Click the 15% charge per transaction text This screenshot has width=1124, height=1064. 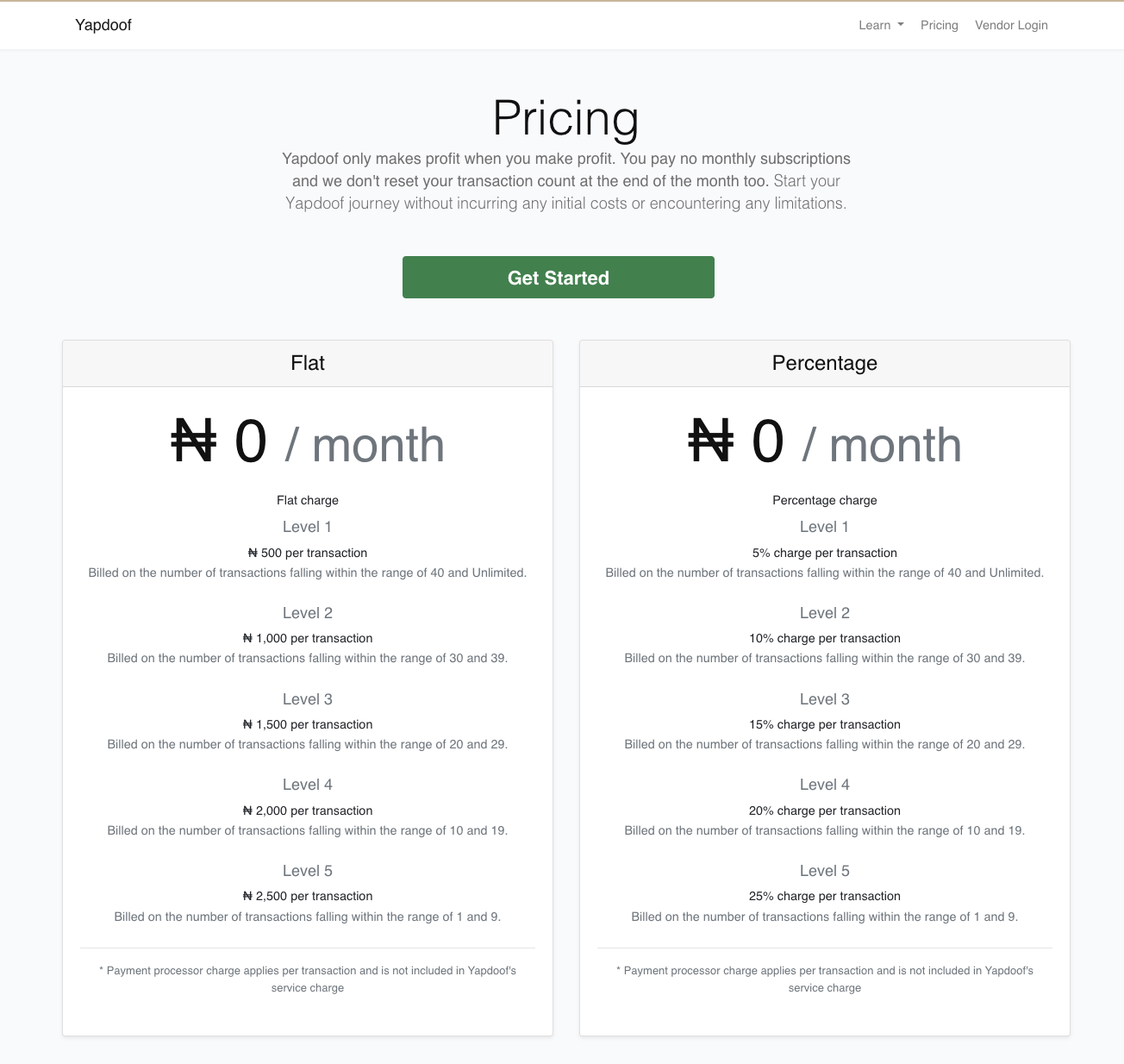click(x=824, y=724)
